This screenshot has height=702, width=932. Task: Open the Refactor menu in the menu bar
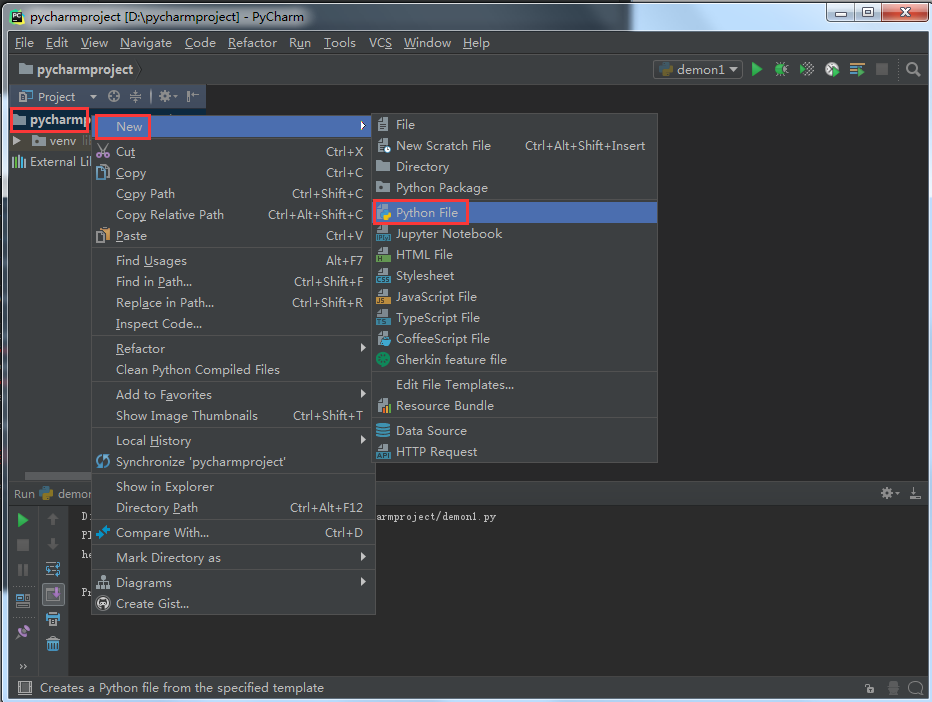click(x=252, y=43)
